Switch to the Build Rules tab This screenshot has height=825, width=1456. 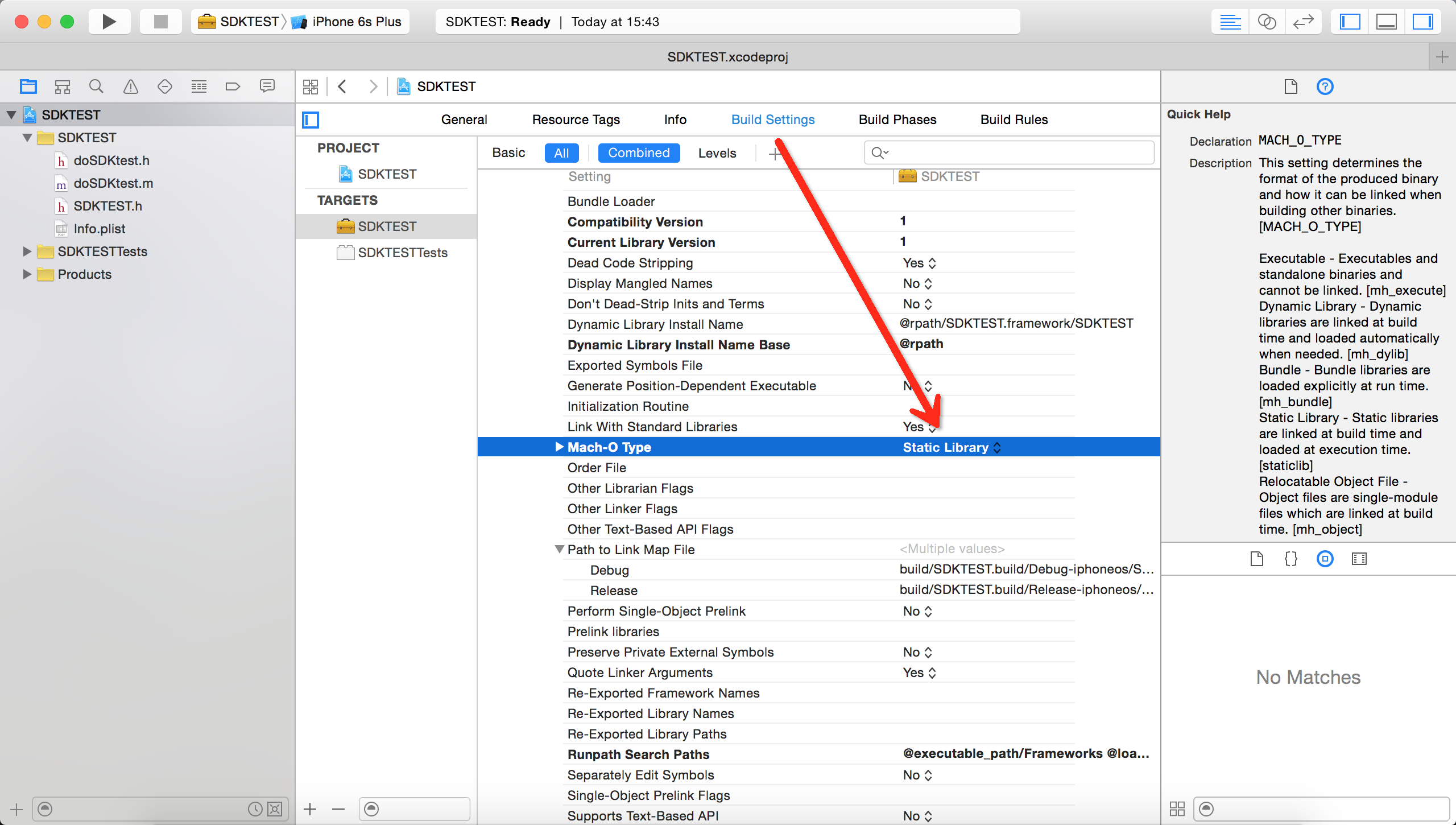(x=1014, y=119)
